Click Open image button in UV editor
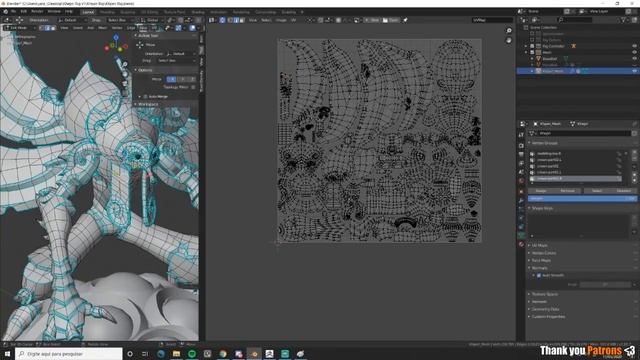Screen dimensions: 640x360 (x=391, y=20)
